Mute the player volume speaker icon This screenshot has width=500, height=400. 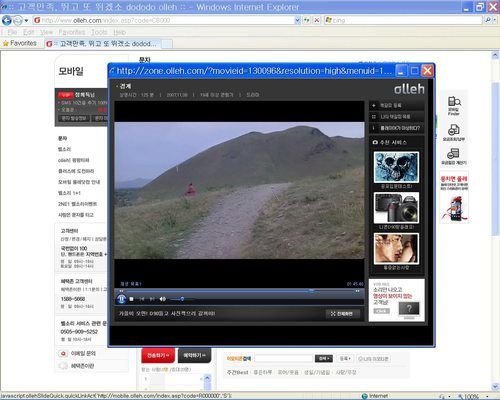click(162, 299)
